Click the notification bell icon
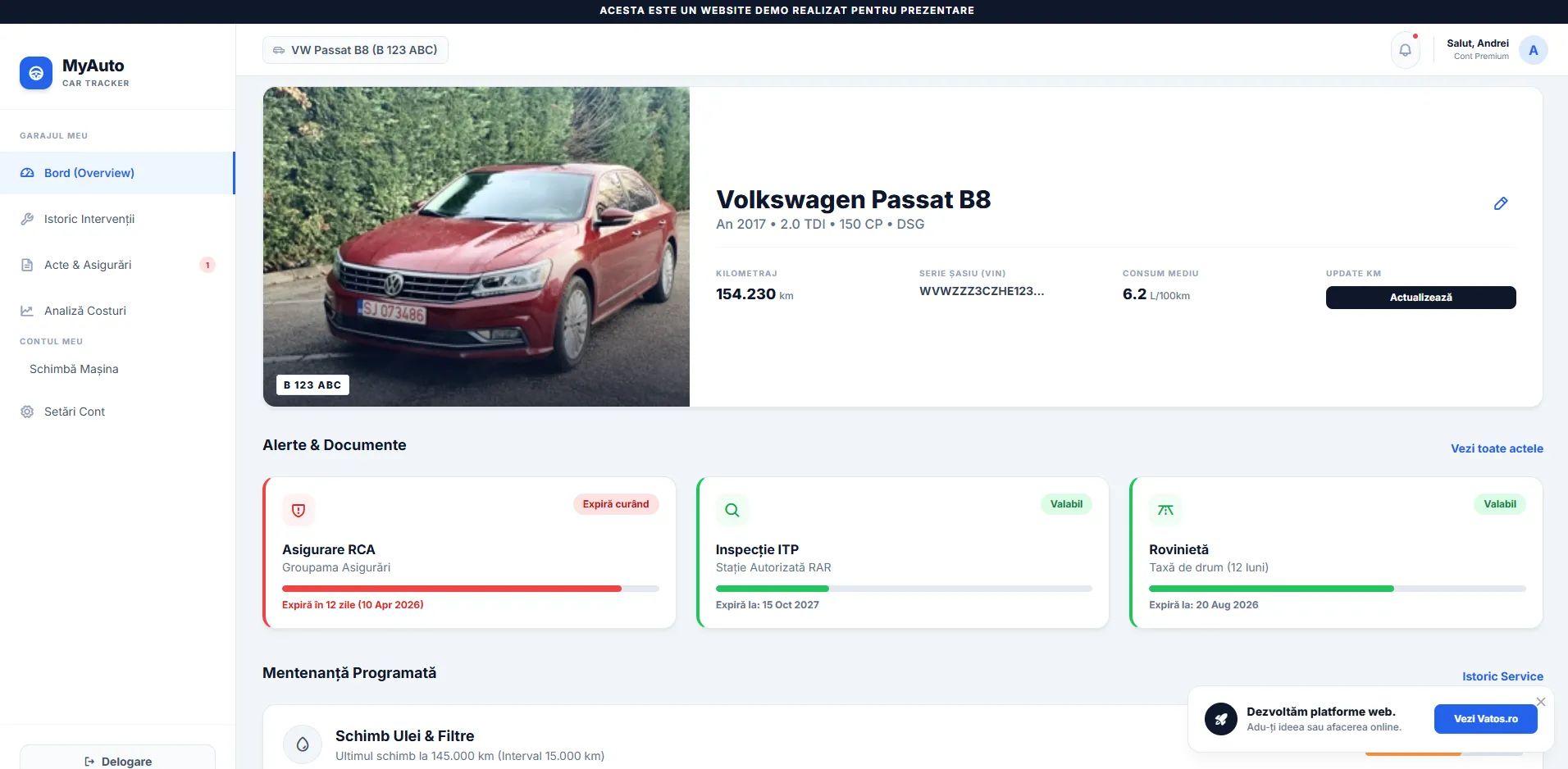Viewport: 1568px width, 769px height. click(1405, 50)
